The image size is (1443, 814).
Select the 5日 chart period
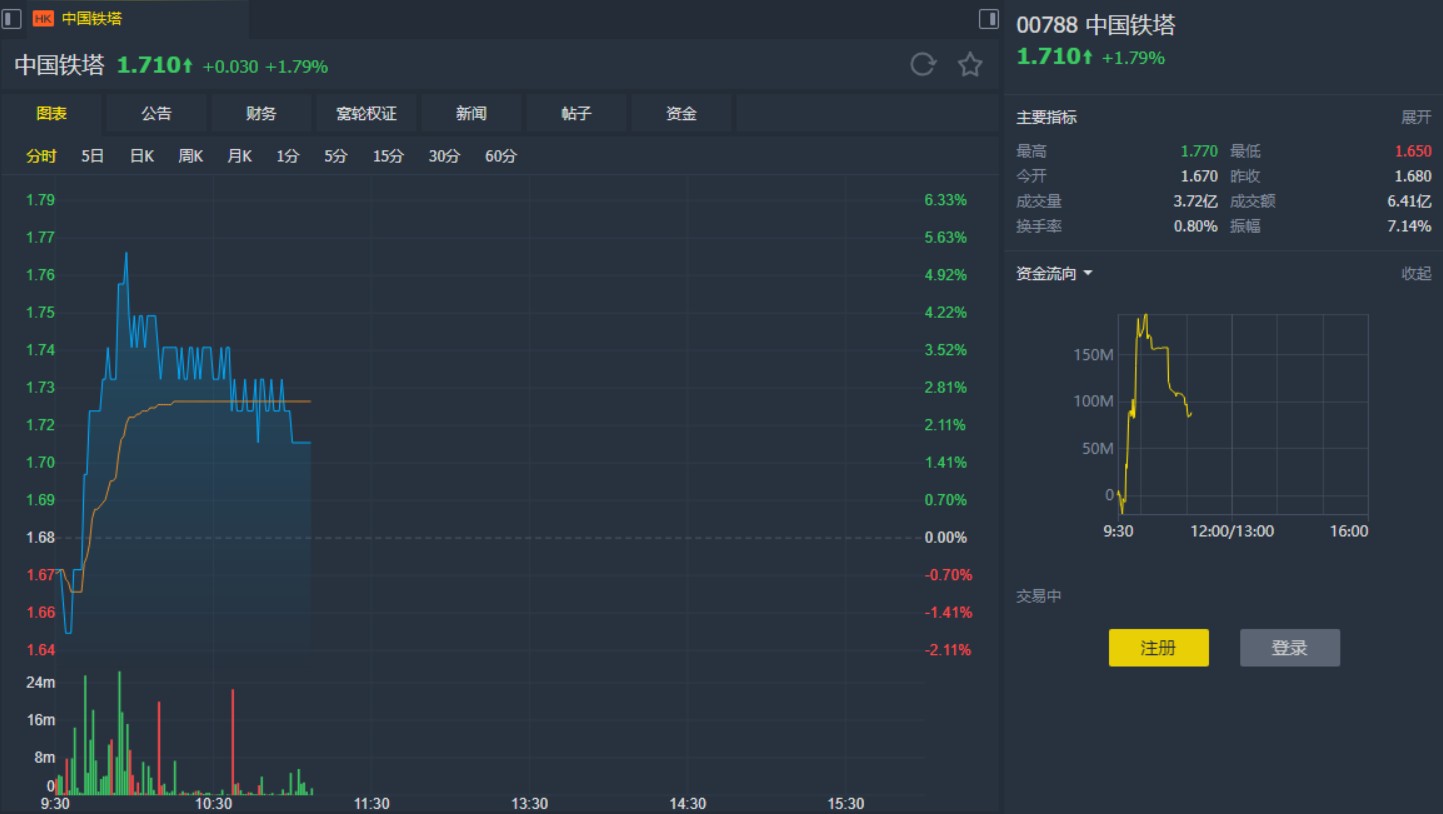92,156
